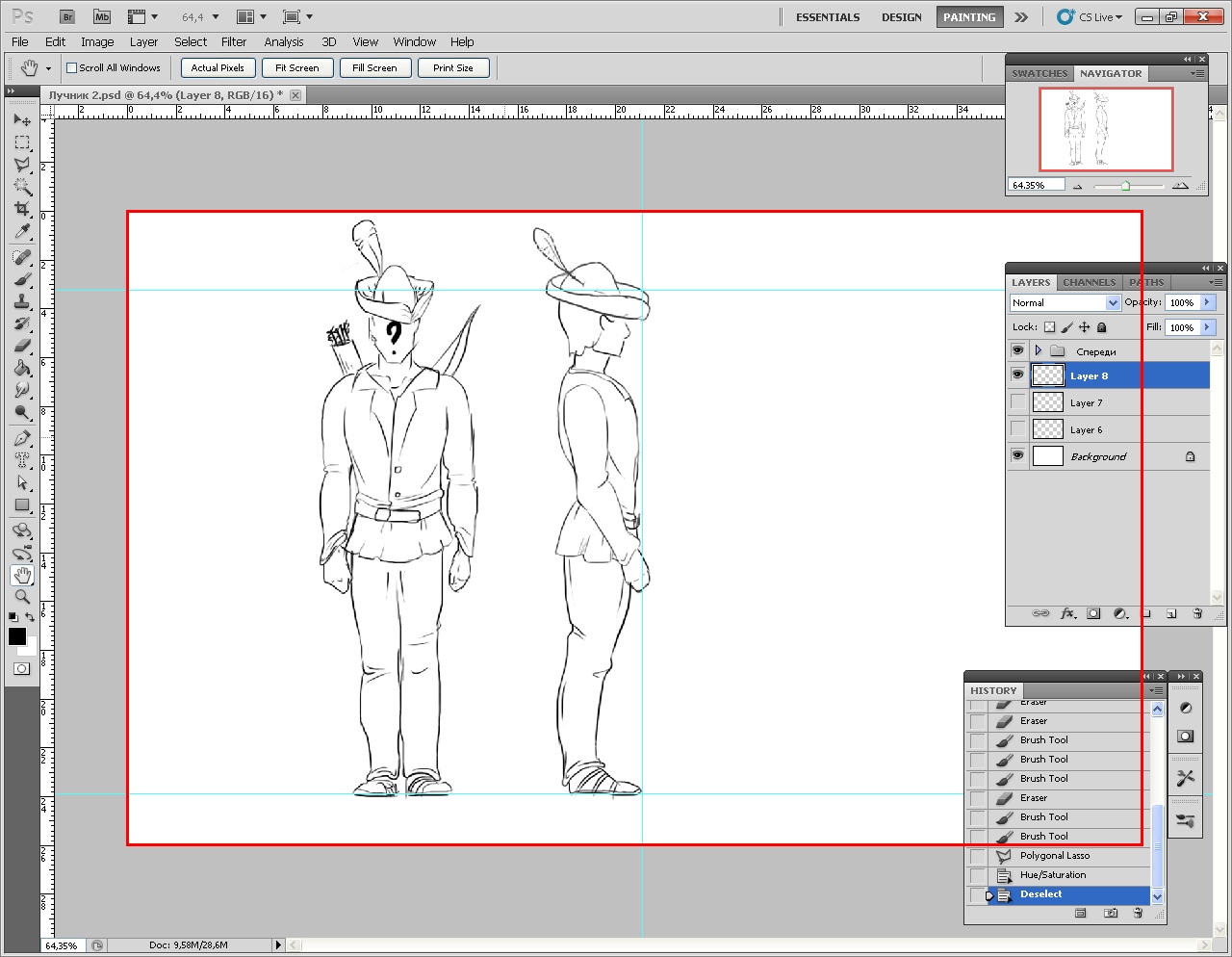Pick the Clone Stamp tool

22,301
